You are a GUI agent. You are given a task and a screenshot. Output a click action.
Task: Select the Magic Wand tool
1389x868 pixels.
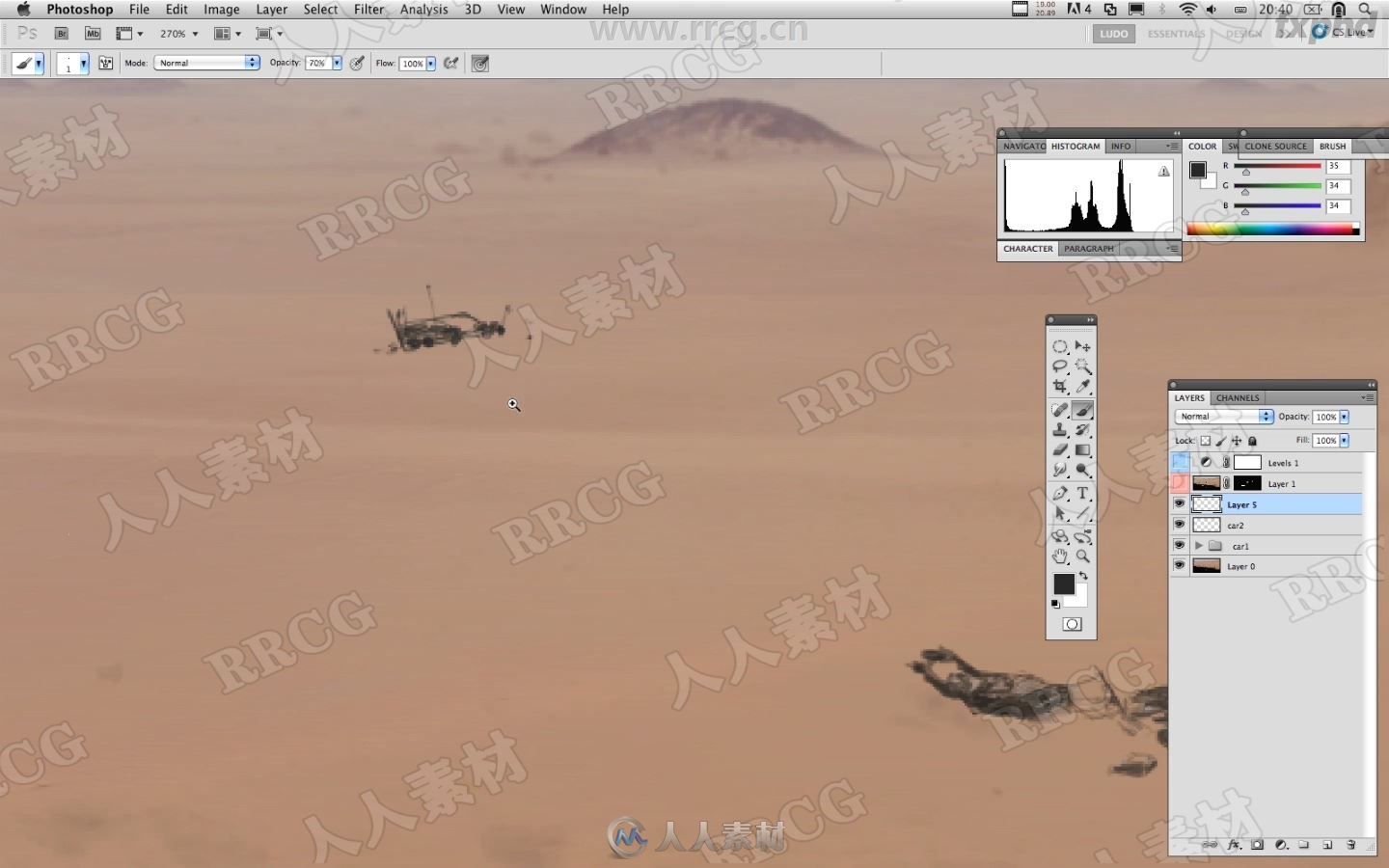coord(1083,366)
